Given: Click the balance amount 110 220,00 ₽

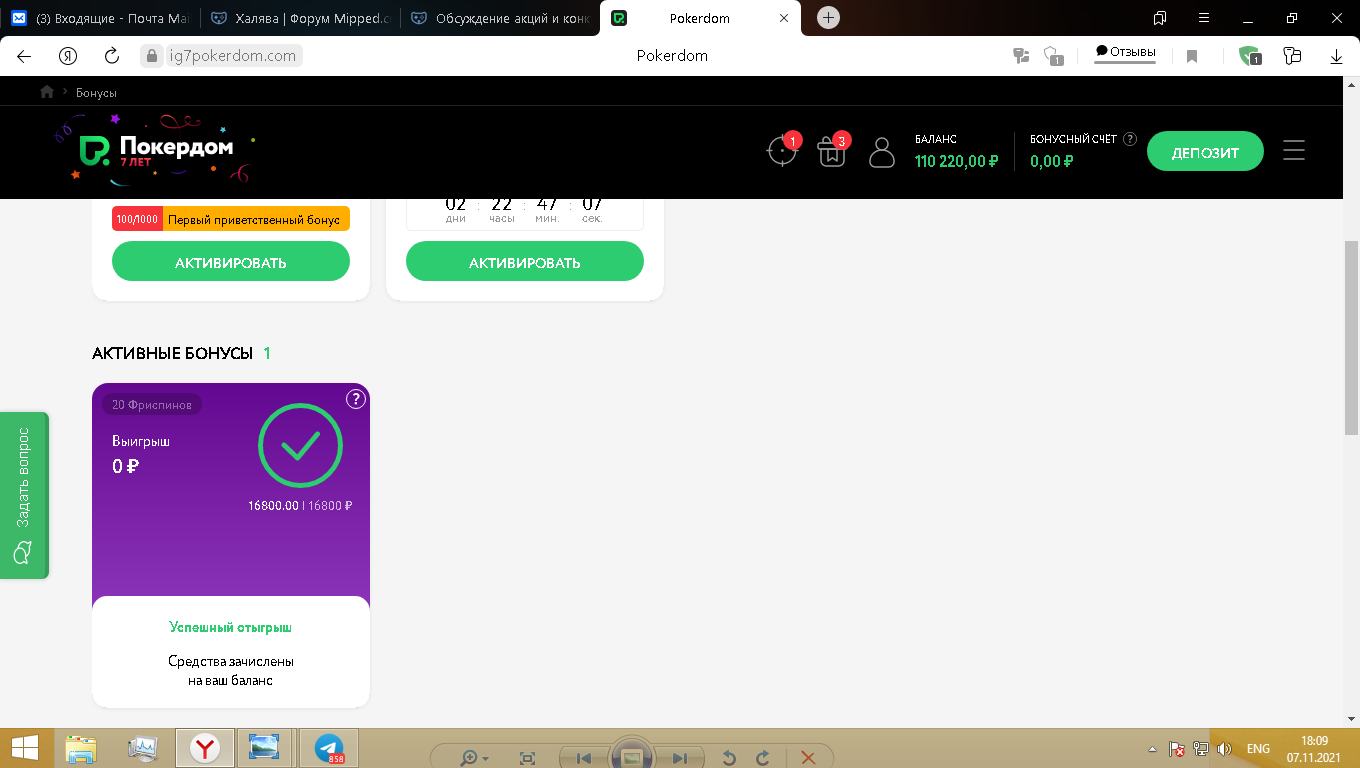Looking at the screenshot, I should [956, 160].
